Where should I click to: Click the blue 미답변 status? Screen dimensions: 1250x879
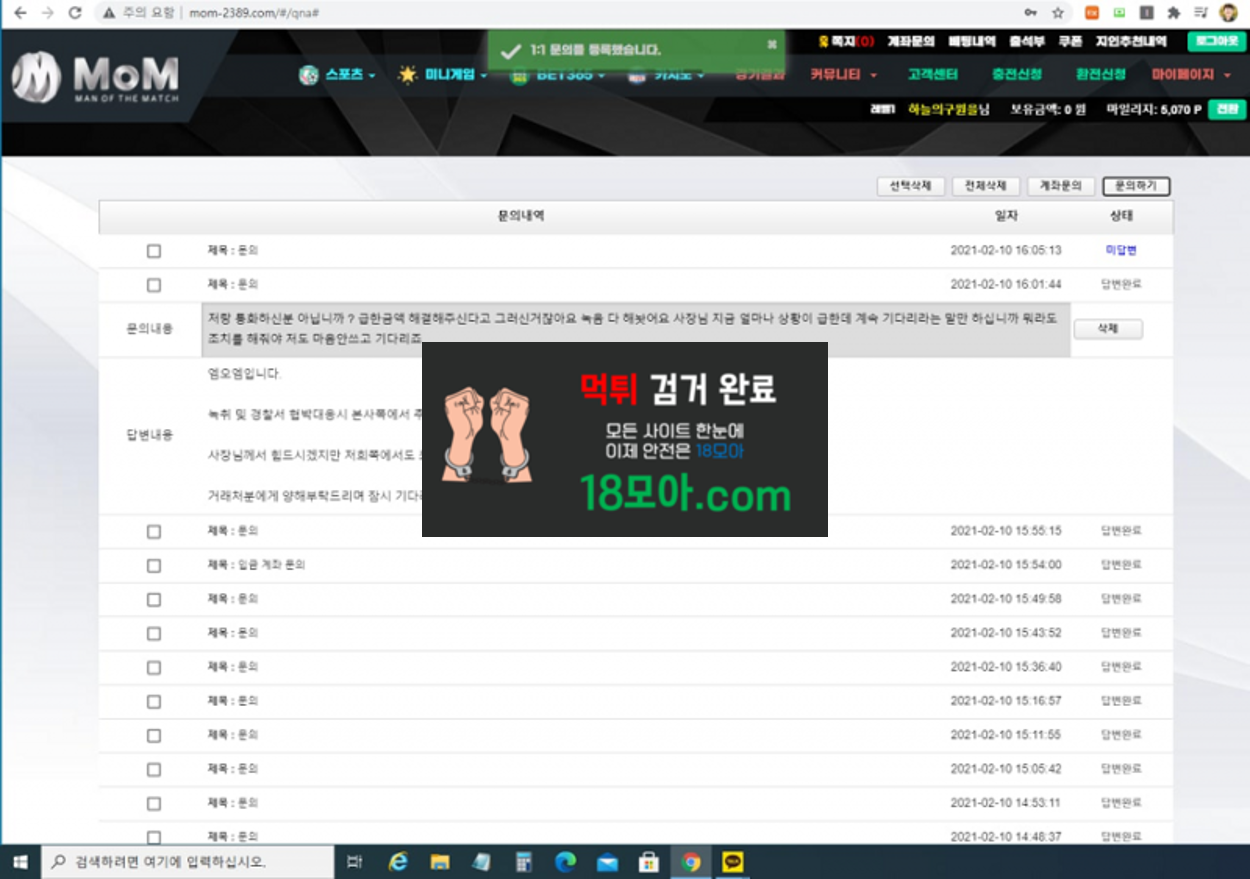[1121, 250]
